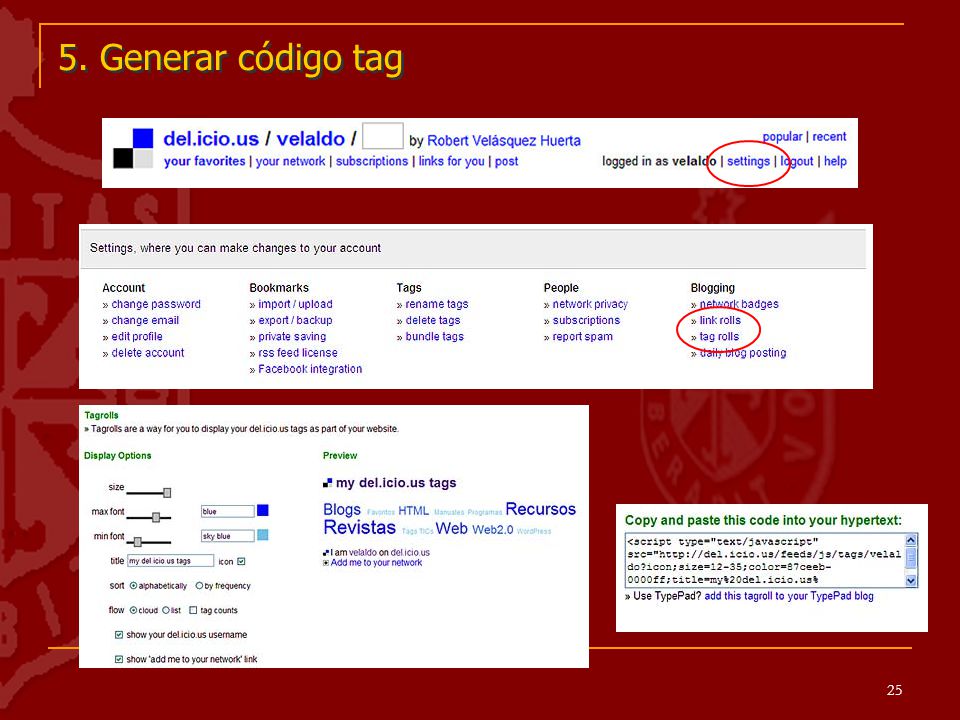The height and width of the screenshot is (720, 960).
Task: Open your network link
Action: click(x=290, y=161)
